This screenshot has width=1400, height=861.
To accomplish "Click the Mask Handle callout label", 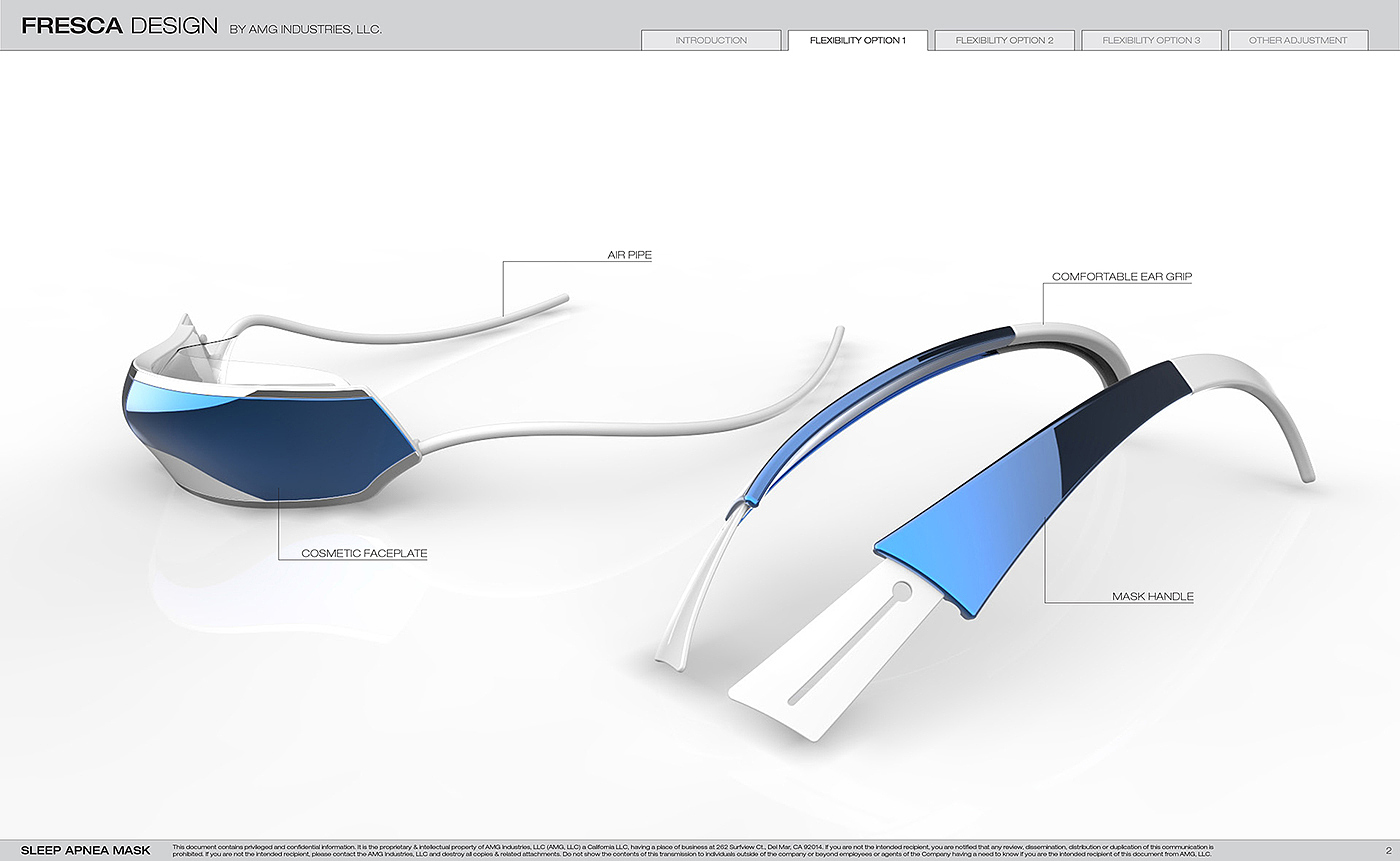I will pos(1152,597).
